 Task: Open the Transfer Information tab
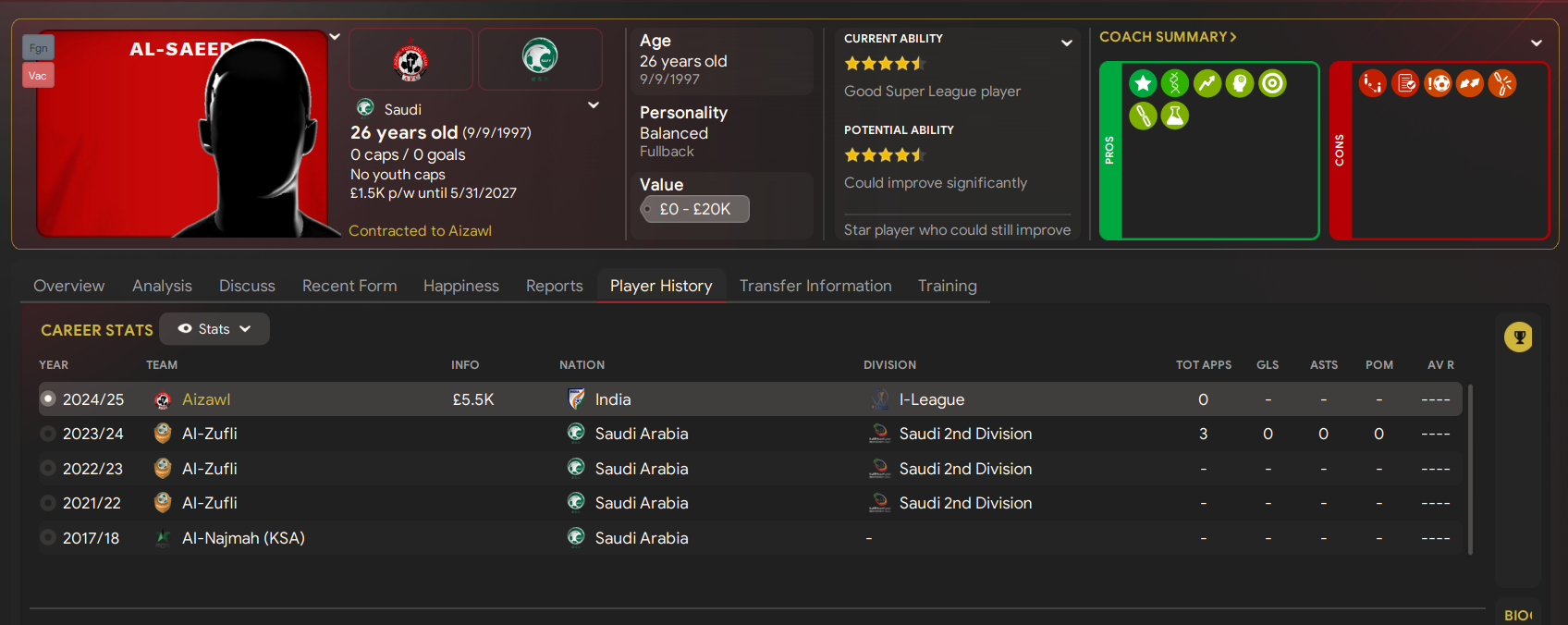click(815, 286)
